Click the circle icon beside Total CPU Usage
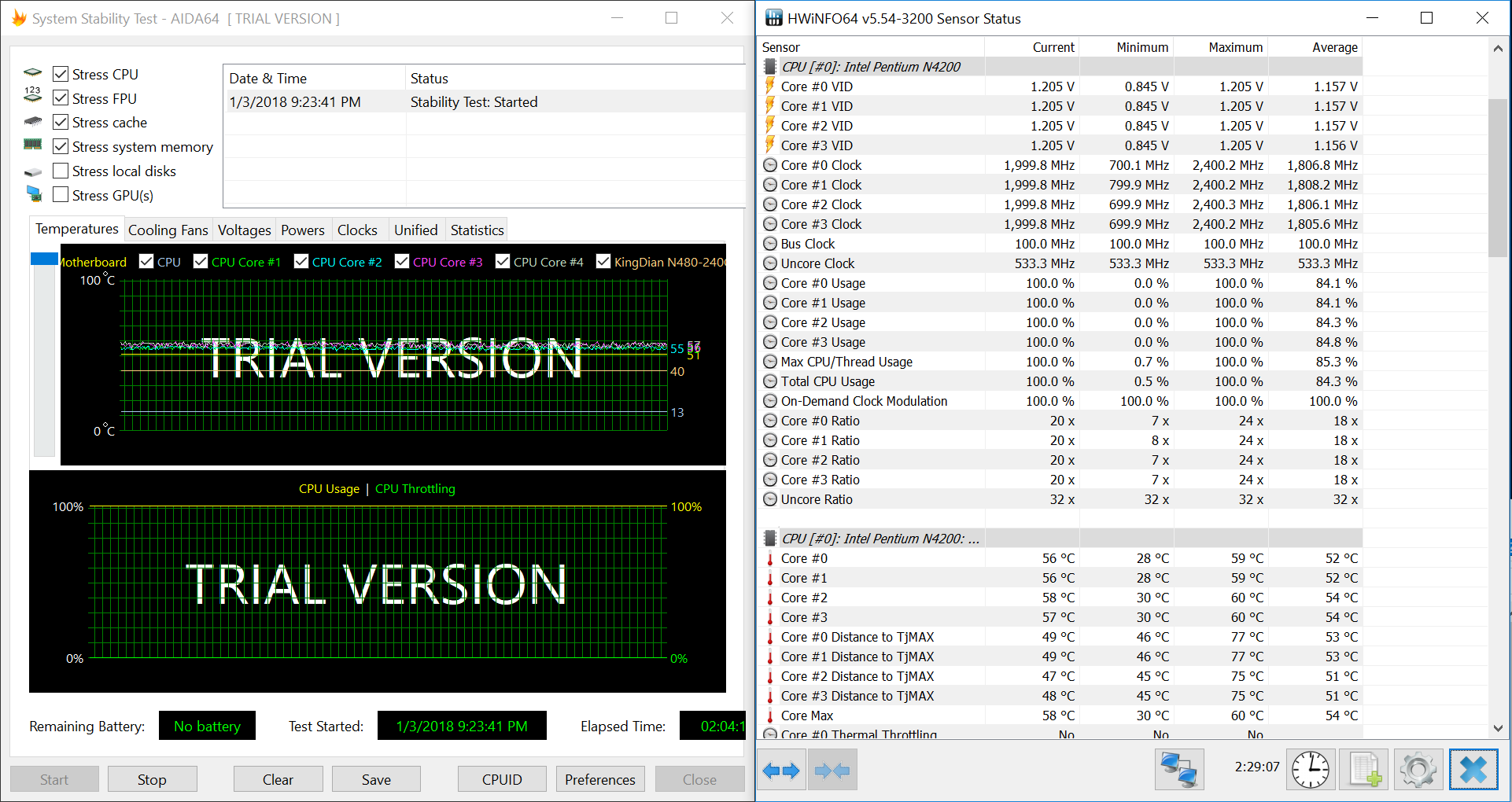 coord(770,381)
